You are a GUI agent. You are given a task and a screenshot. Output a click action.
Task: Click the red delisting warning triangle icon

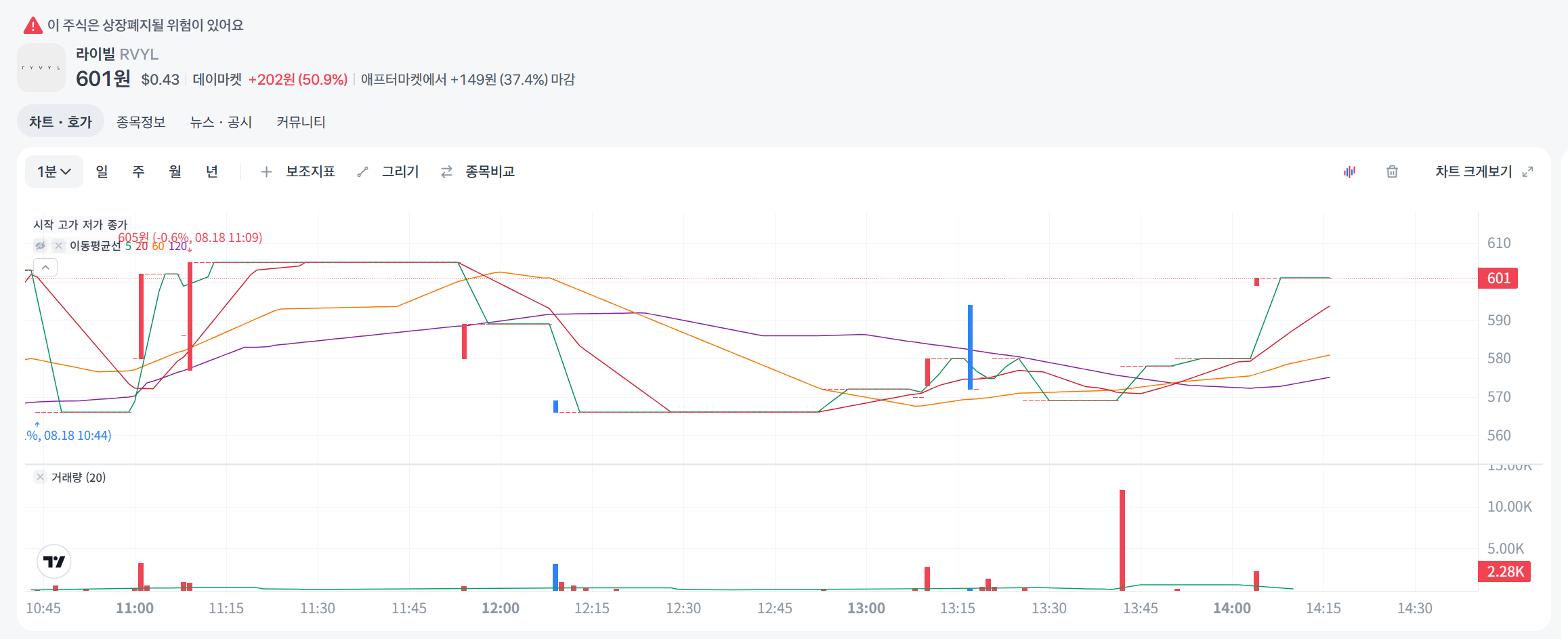coord(33,26)
